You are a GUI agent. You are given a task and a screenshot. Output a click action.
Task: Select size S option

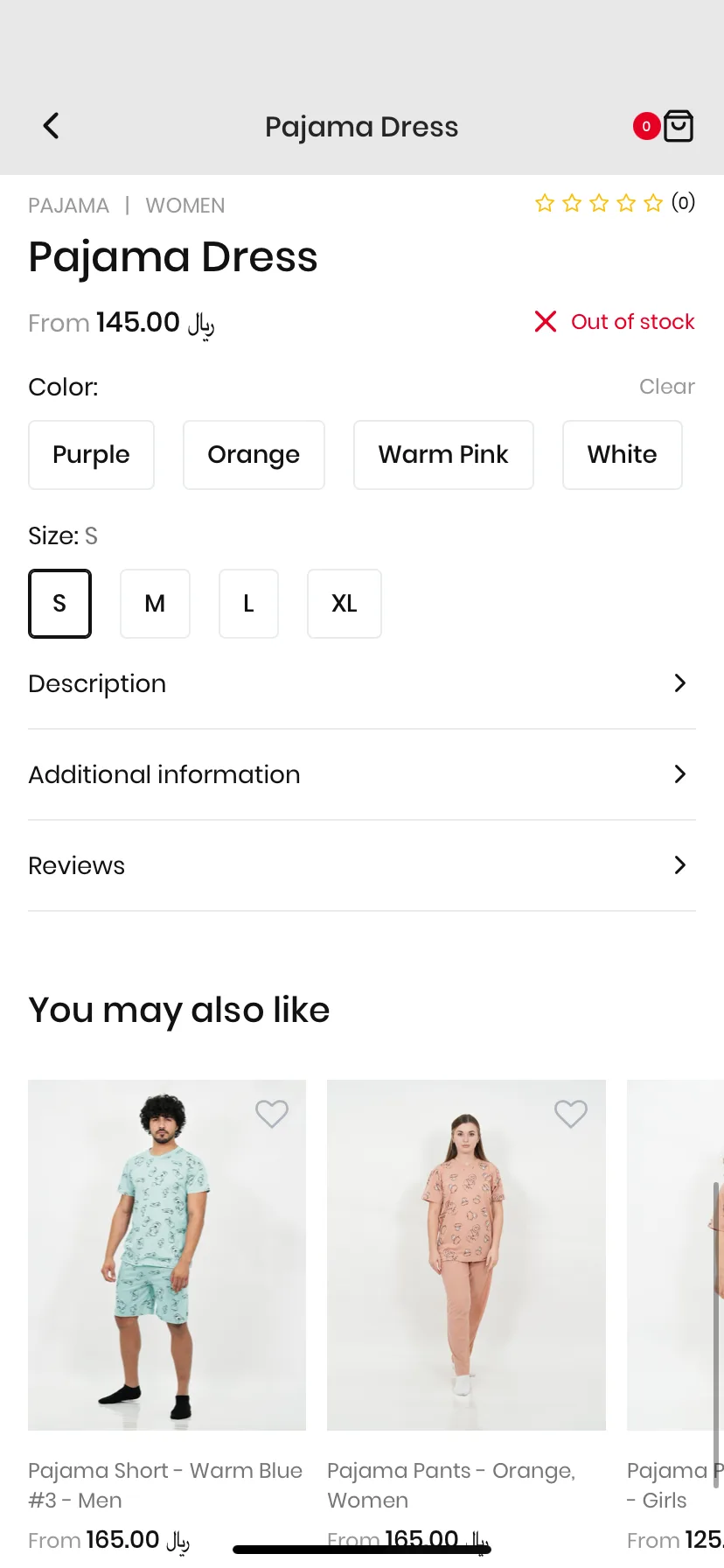[59, 604]
